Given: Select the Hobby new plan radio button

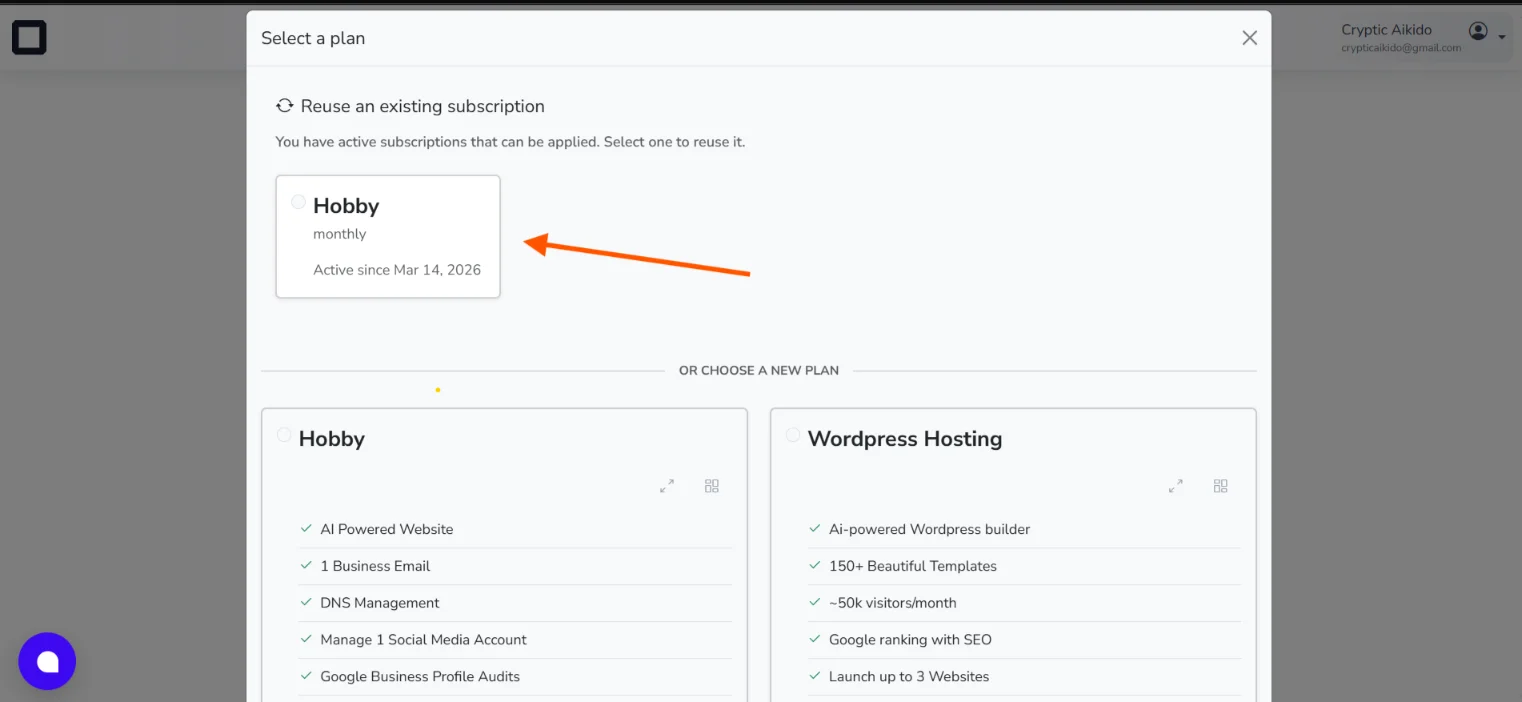Looking at the screenshot, I should point(284,434).
